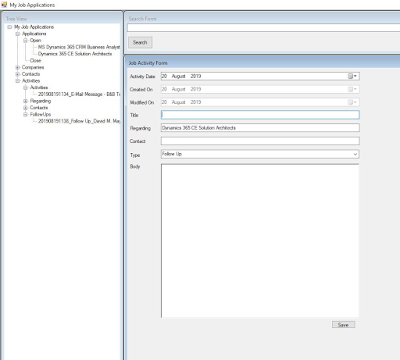Select the 'FollowUps' tree label

[x=40, y=114]
